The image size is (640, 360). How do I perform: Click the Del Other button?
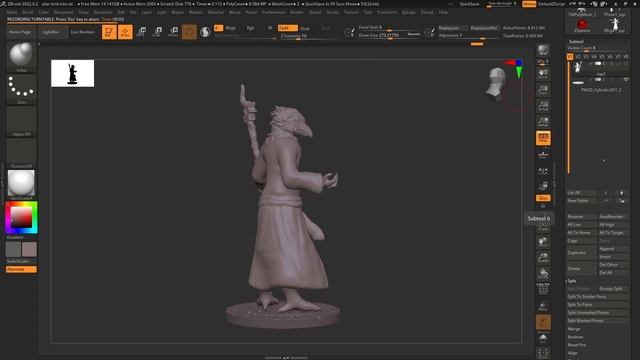click(613, 264)
